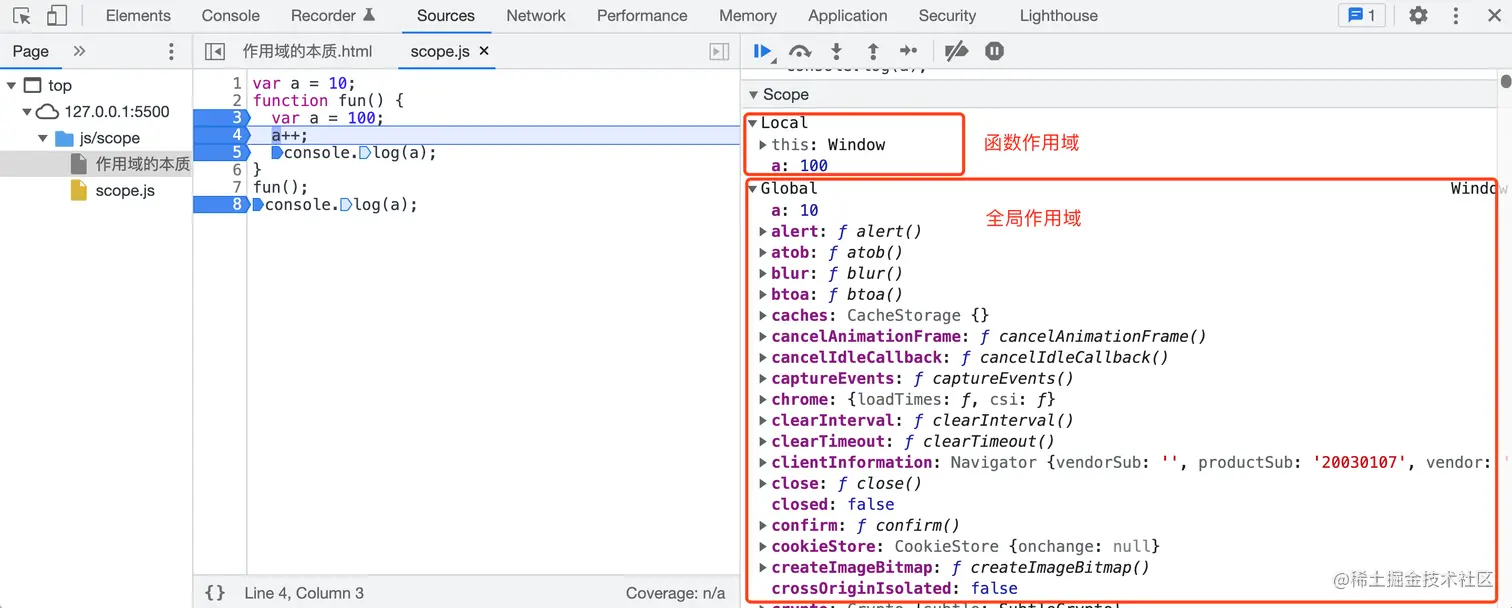Open the Lighthouse tab
This screenshot has height=608, width=1512.
pos(1059,16)
